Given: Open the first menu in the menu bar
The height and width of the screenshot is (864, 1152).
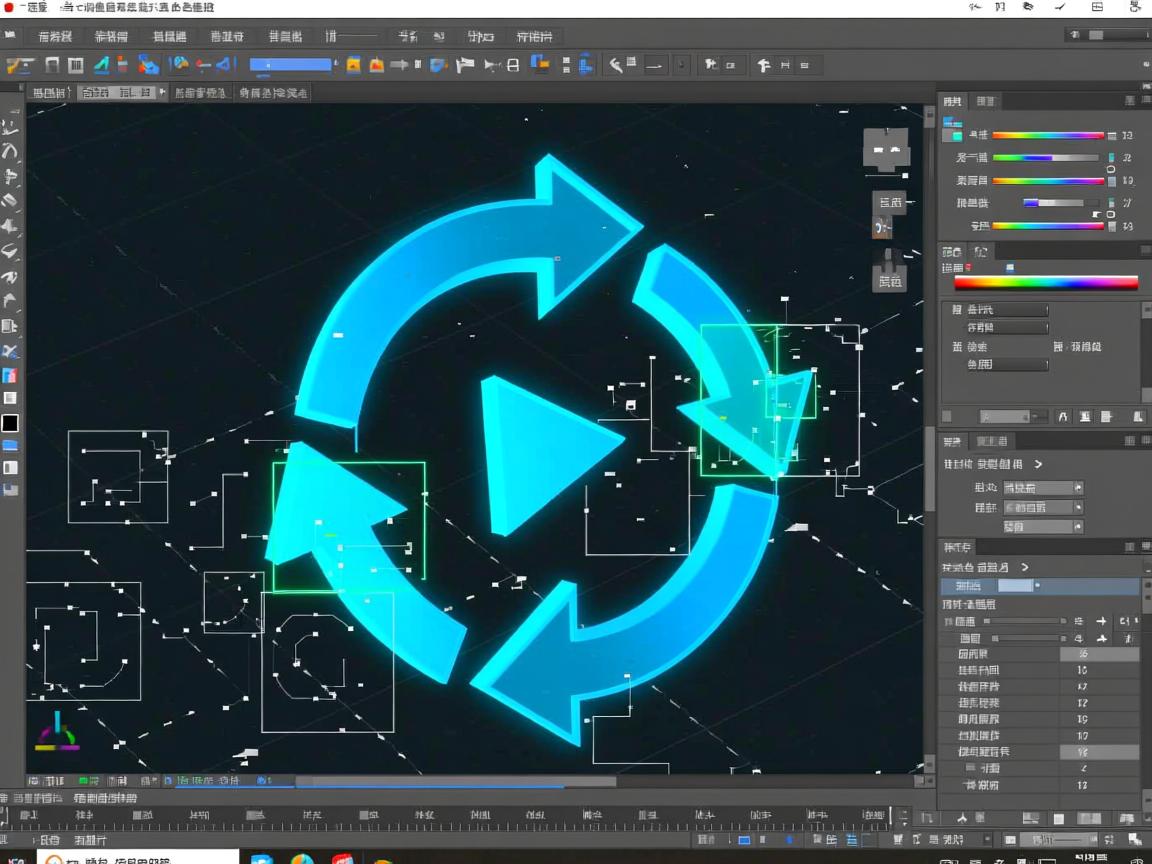Looking at the screenshot, I should click(x=55, y=36).
